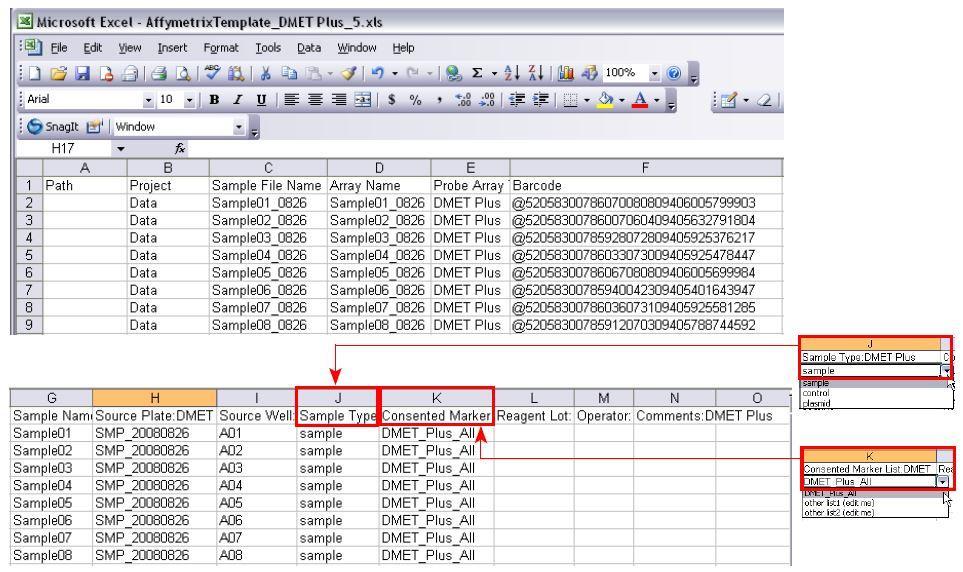Choose 'other list2 (edit me)' option
This screenshot has height=572, width=963.
point(839,512)
